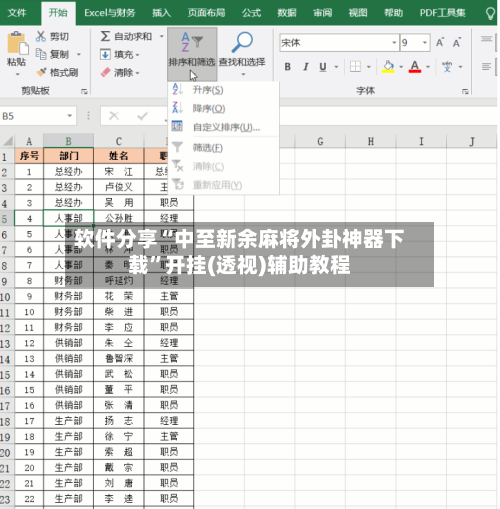Click cell with name 鲁智深

pyautogui.click(x=119, y=358)
